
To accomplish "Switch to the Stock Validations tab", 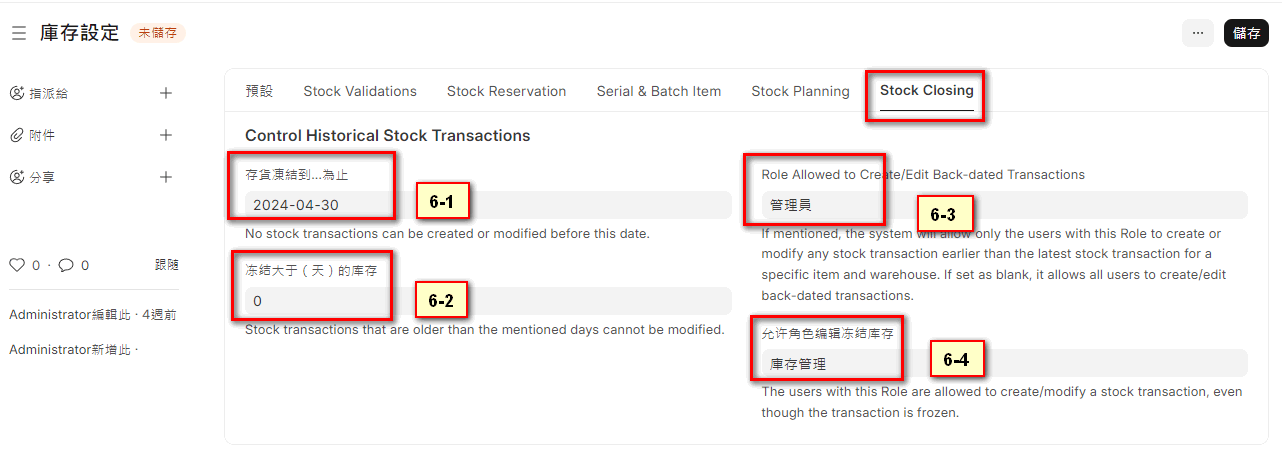I will click(360, 91).
